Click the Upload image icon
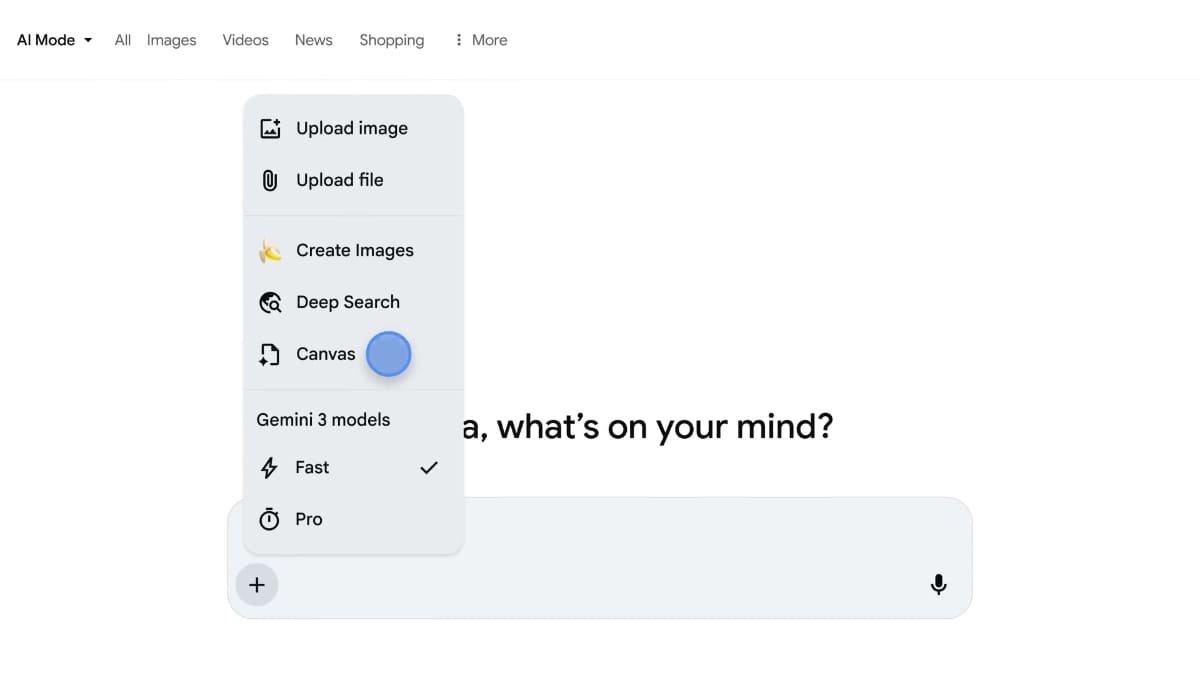The width and height of the screenshot is (1200, 675). [x=270, y=128]
